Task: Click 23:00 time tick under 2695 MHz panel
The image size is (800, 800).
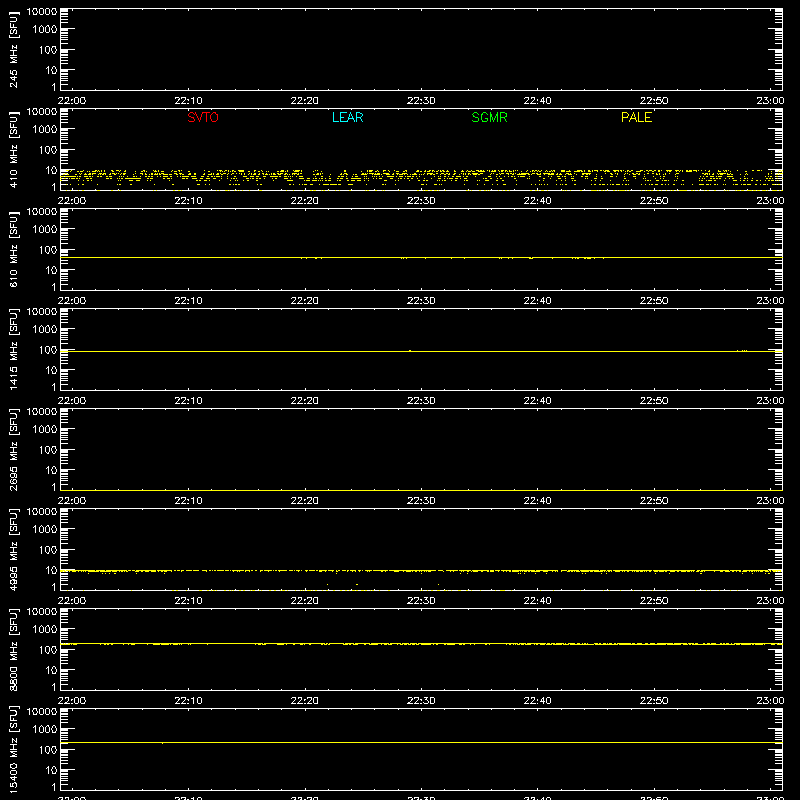Action: coord(770,501)
